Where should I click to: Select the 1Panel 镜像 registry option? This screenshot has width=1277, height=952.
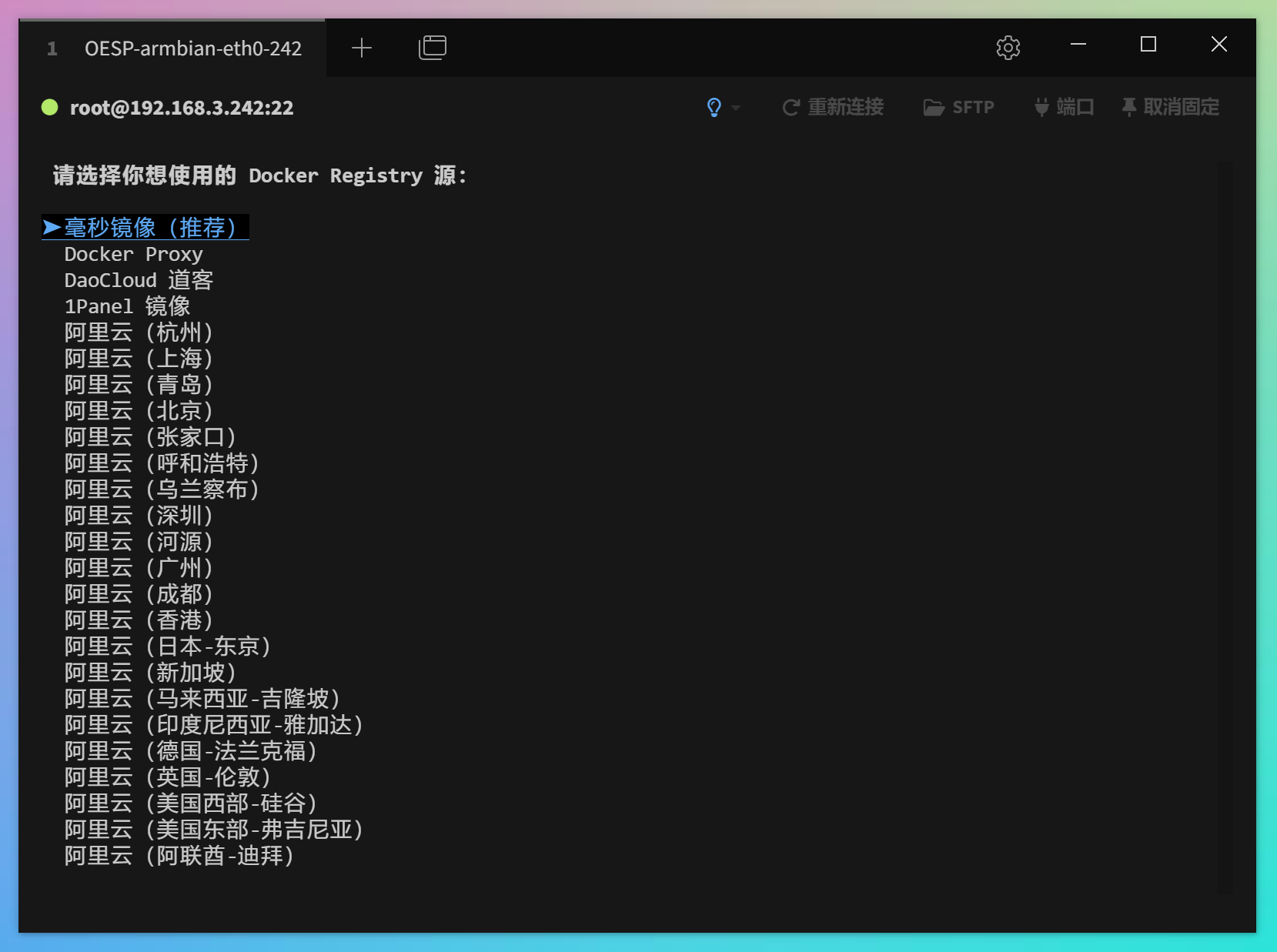coord(128,306)
